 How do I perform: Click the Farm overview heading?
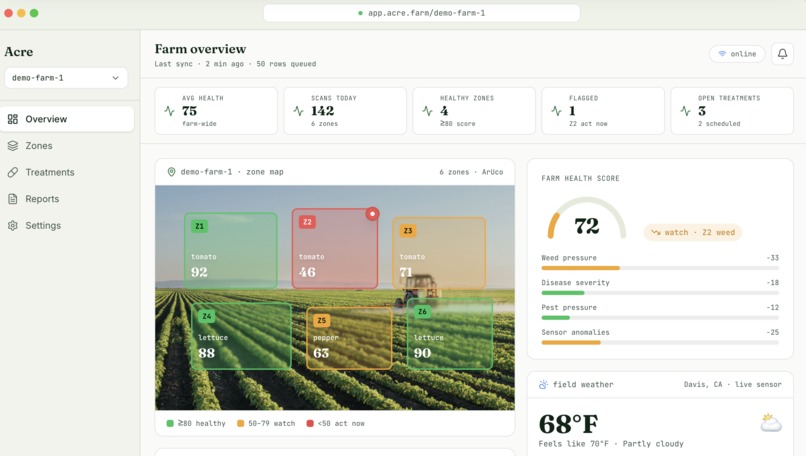tap(200, 49)
